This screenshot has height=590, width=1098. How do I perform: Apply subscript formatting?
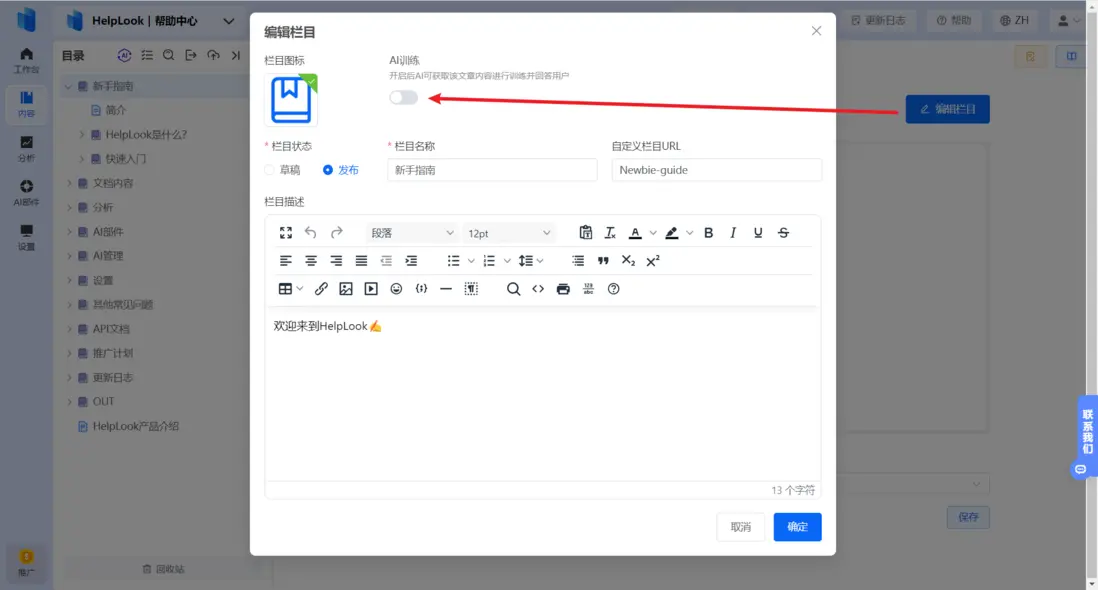coord(628,261)
